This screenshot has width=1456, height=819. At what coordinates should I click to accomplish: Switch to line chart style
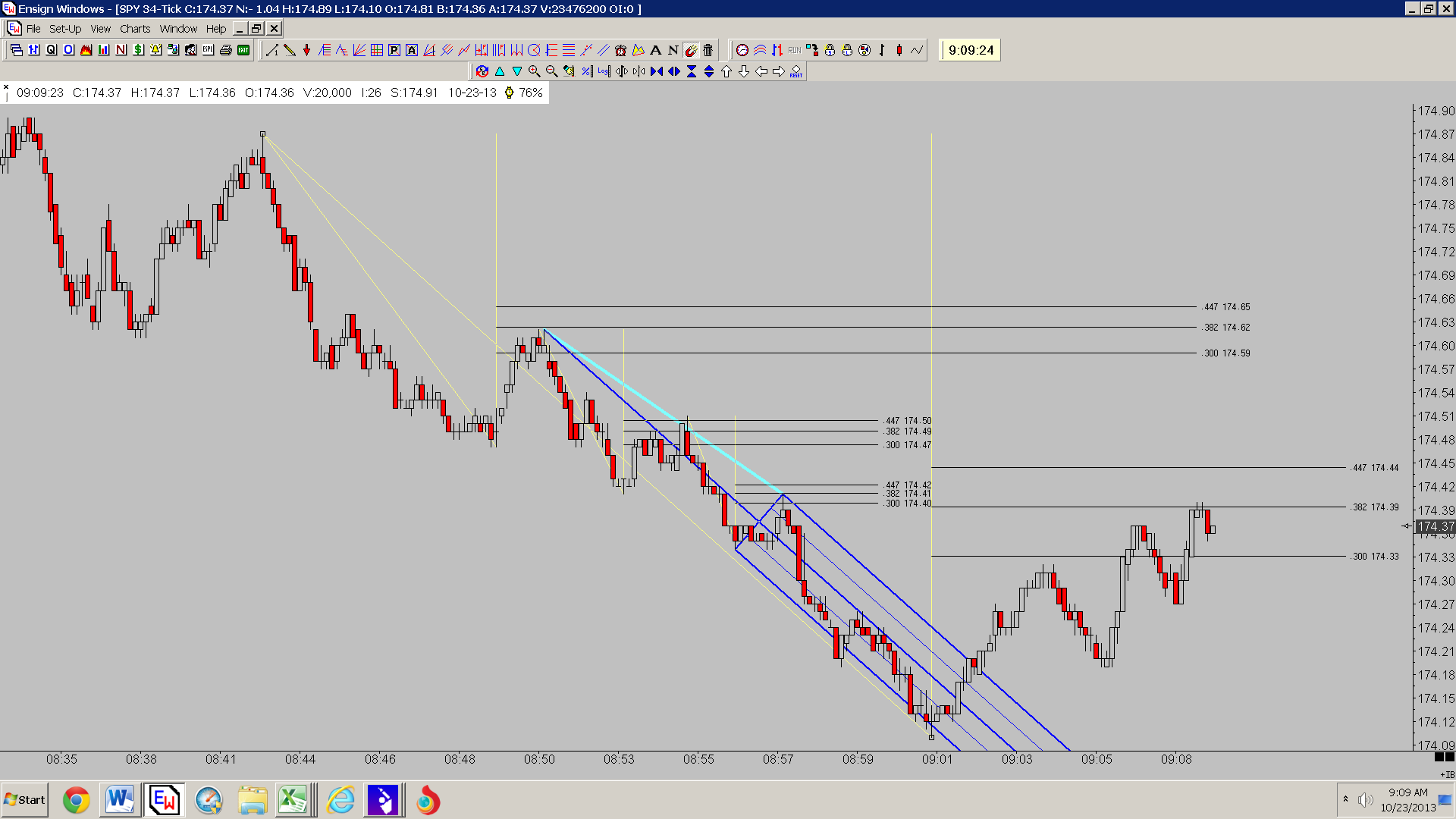[x=917, y=50]
